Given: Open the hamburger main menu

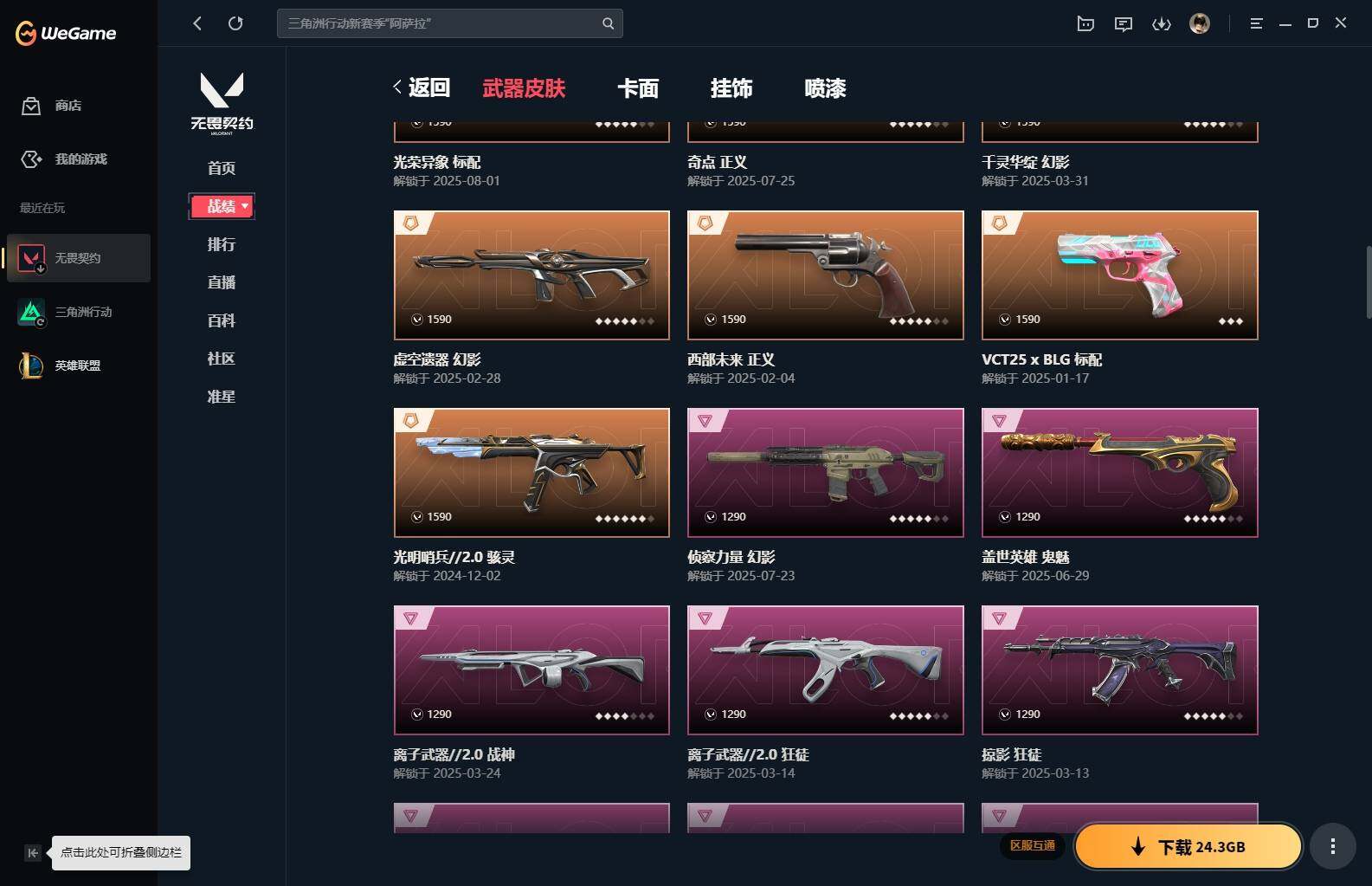Looking at the screenshot, I should [1256, 24].
